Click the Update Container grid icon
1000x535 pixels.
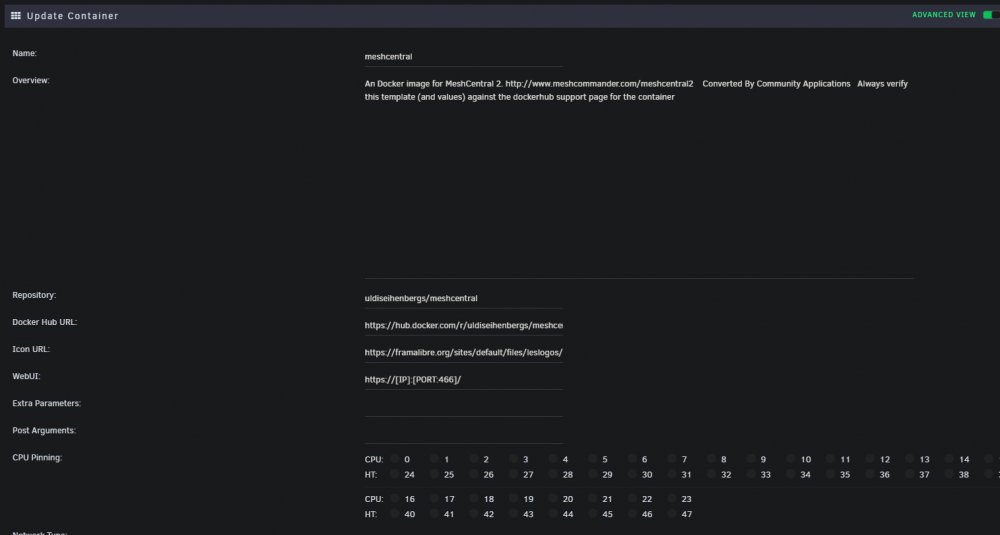click(16, 15)
